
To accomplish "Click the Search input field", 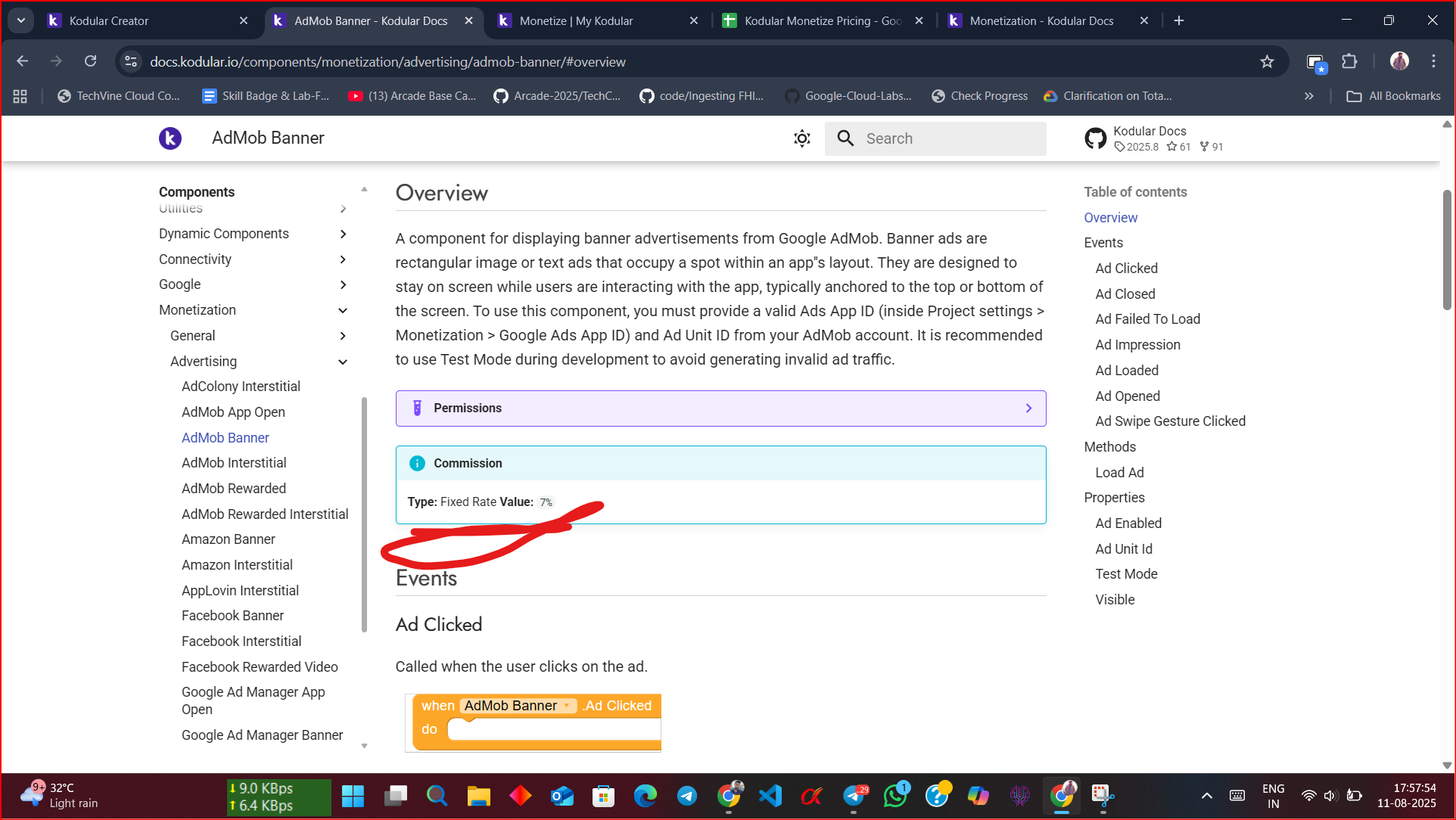I will [936, 138].
